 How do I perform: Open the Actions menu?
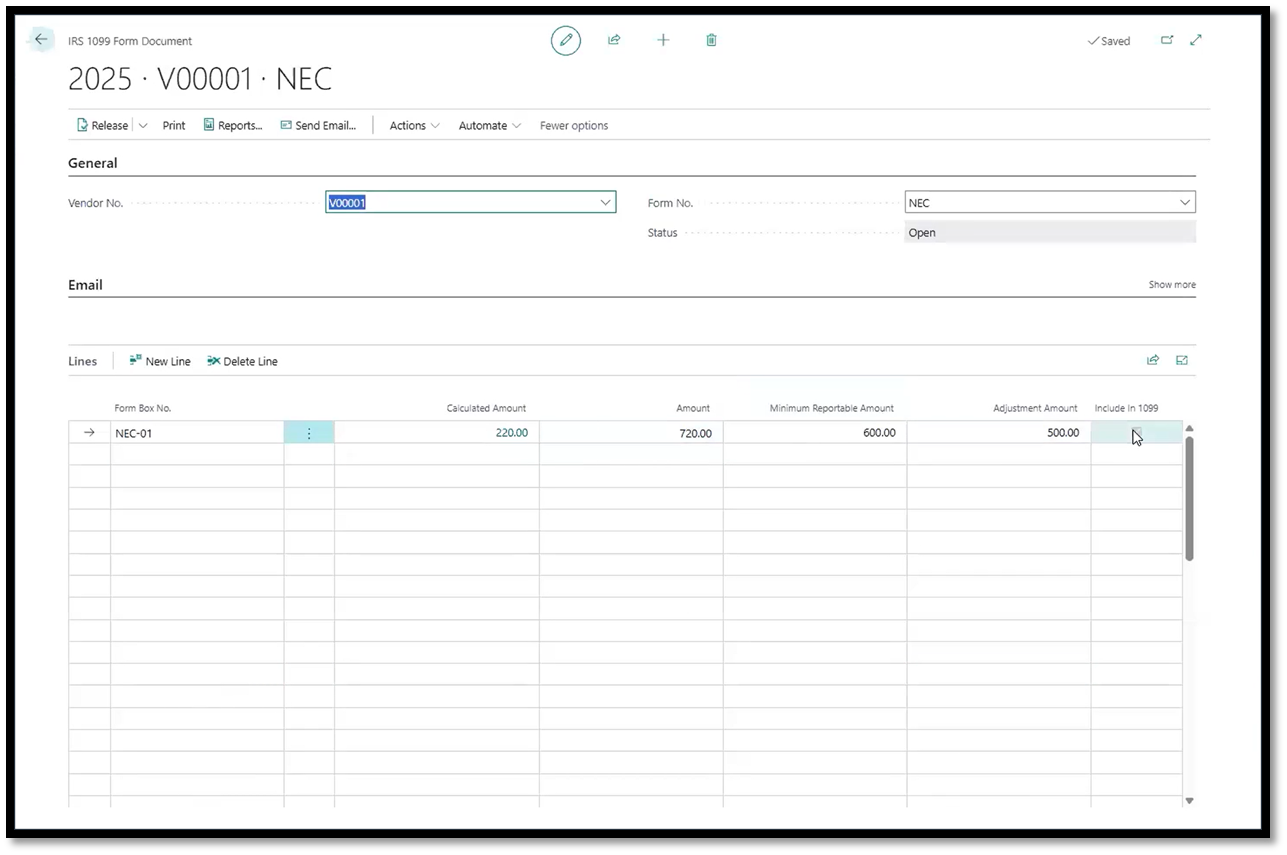coord(413,125)
